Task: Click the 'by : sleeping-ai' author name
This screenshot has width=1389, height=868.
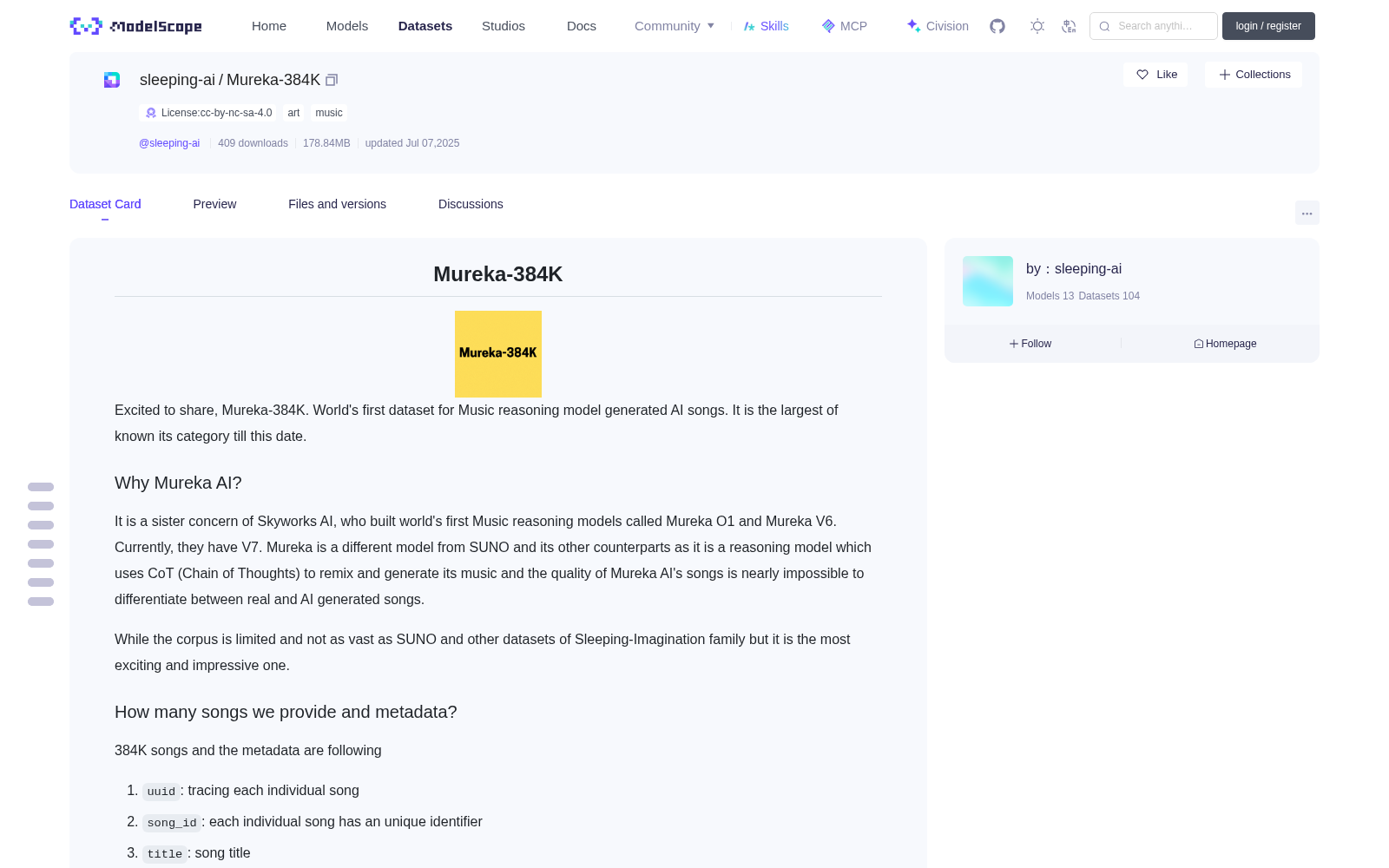Action: pos(1074,269)
